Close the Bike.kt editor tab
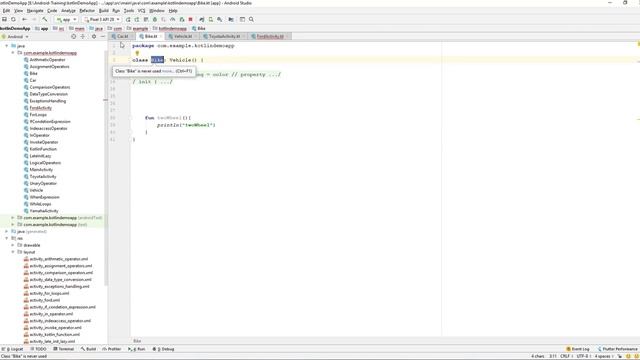This screenshot has width=640, height=360. coord(161,36)
